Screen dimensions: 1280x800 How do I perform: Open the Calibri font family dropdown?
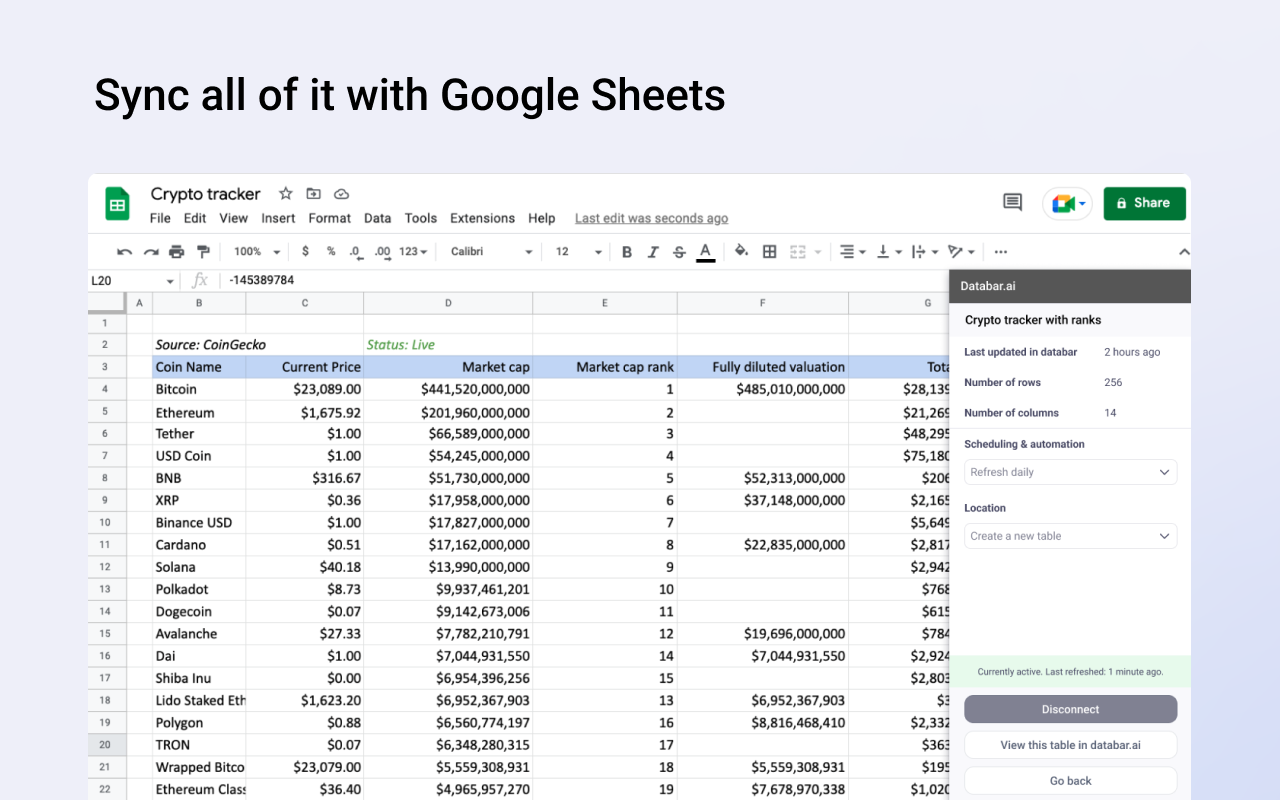(x=490, y=252)
